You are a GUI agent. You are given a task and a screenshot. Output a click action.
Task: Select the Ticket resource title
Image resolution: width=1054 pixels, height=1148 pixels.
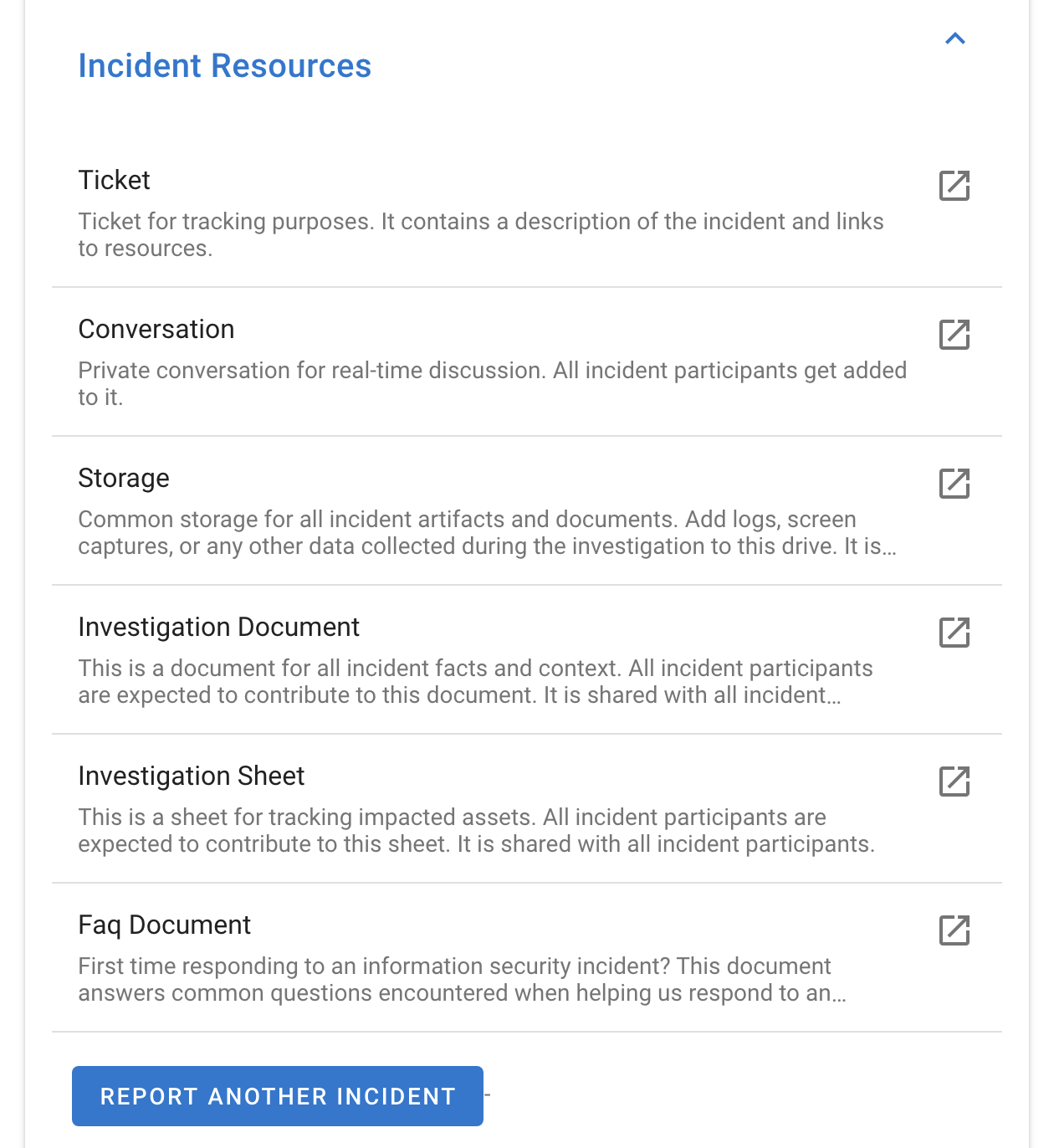115,180
